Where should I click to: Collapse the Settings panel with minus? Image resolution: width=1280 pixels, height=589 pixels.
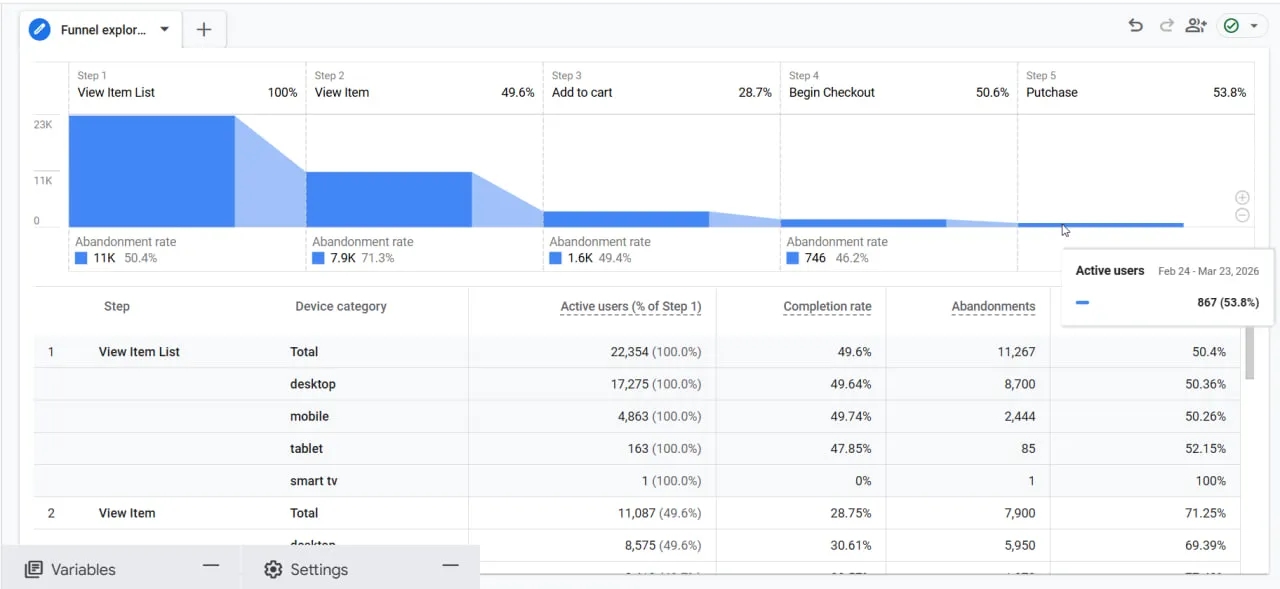coord(451,566)
